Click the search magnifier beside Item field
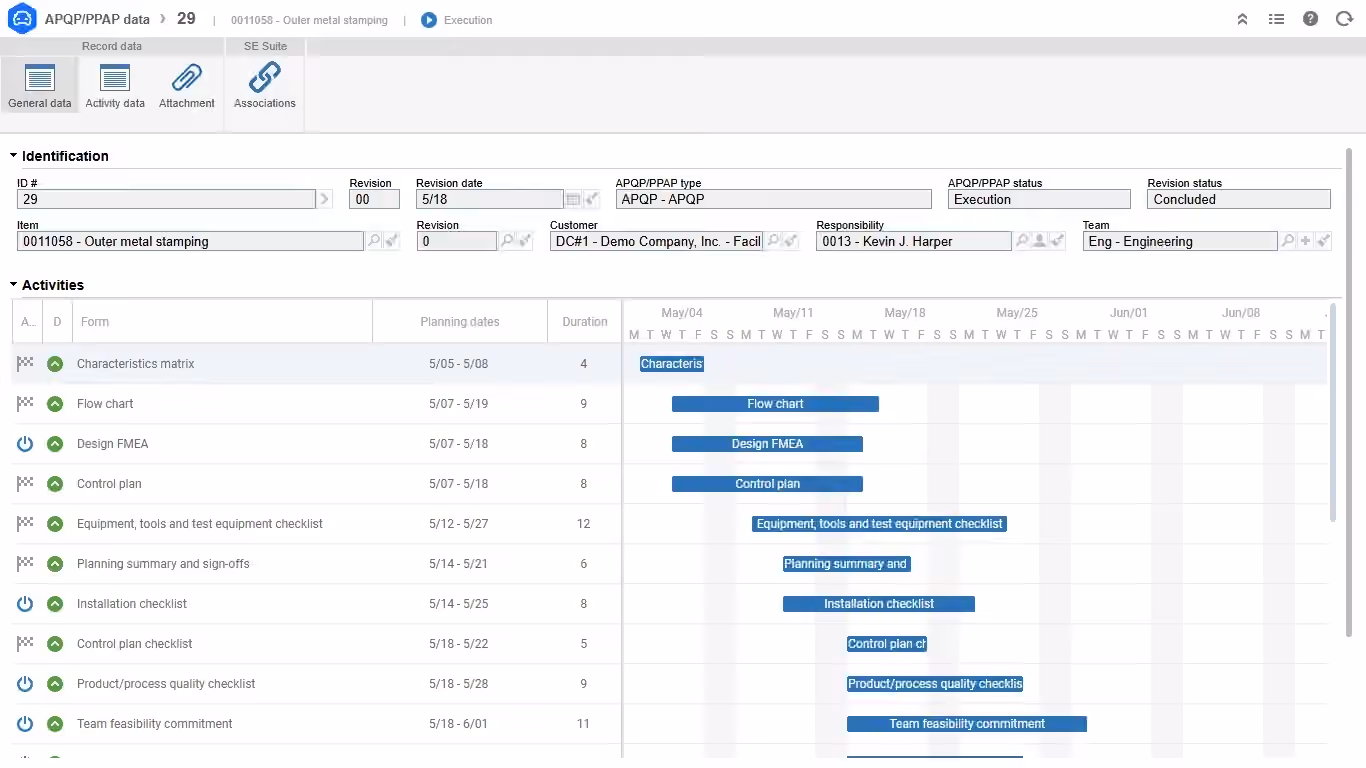 click(374, 241)
